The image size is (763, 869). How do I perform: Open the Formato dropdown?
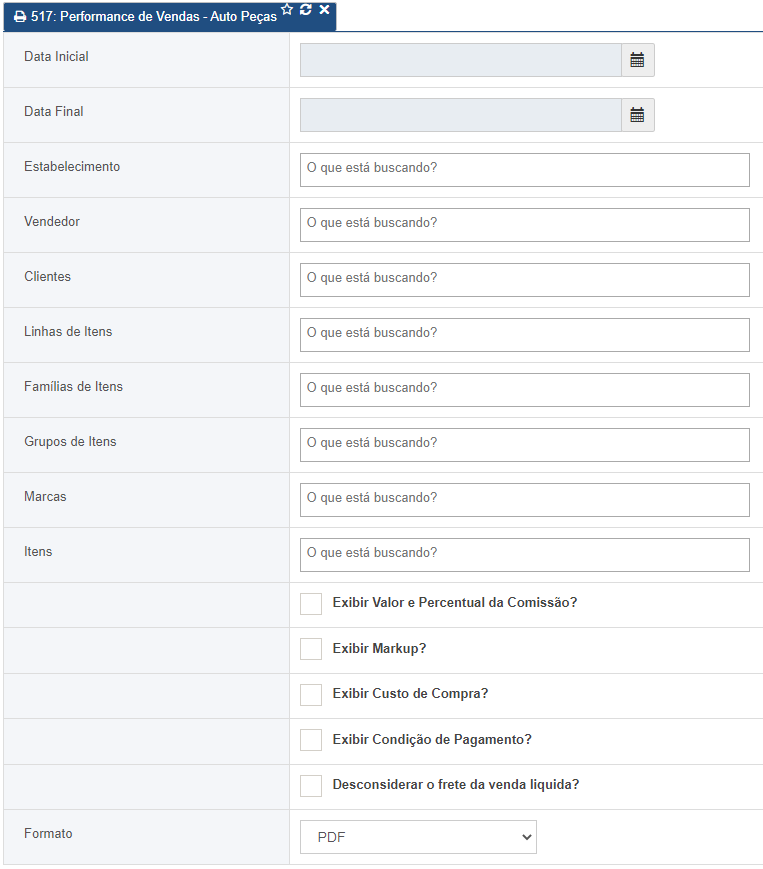[x=418, y=837]
